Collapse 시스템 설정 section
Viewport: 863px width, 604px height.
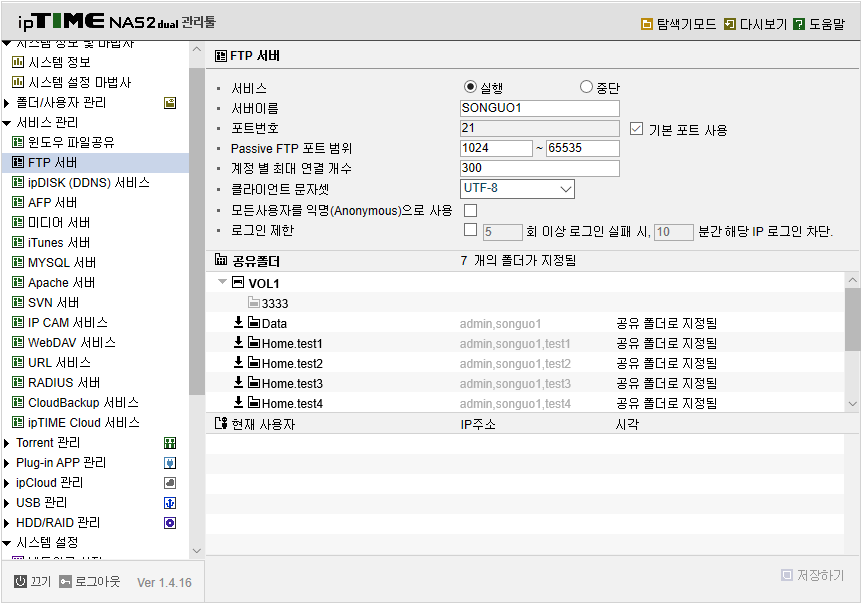pyautogui.click(x=7, y=543)
